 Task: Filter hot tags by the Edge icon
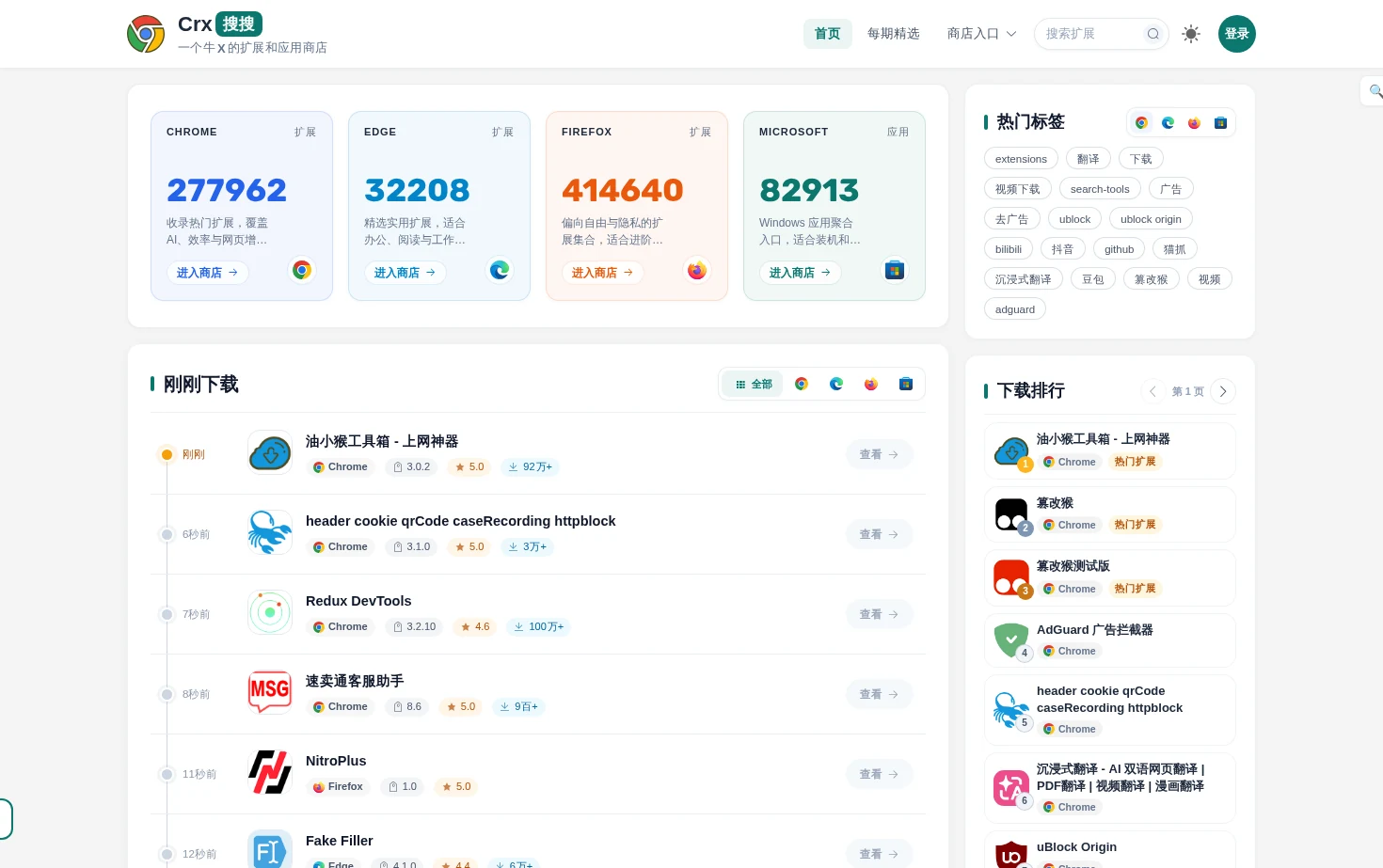[x=1168, y=122]
